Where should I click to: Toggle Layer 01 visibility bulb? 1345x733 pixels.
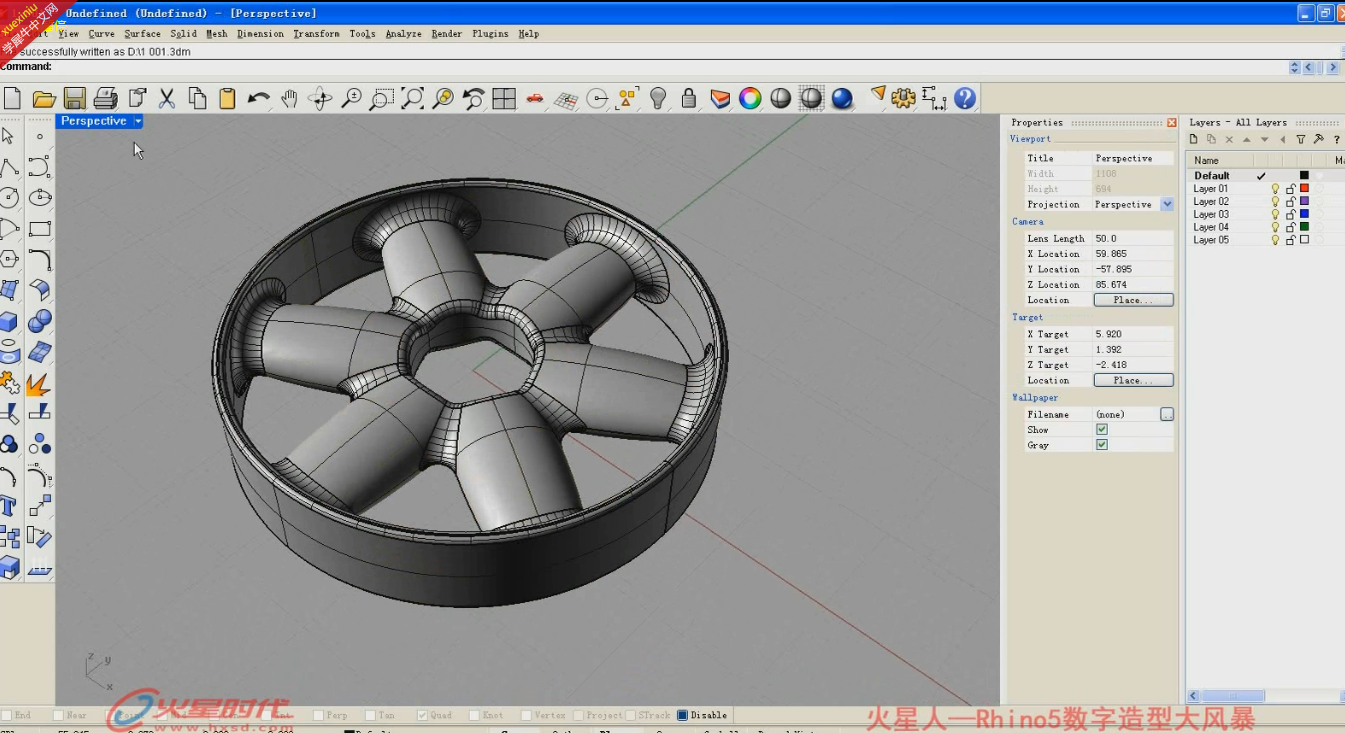(1275, 188)
